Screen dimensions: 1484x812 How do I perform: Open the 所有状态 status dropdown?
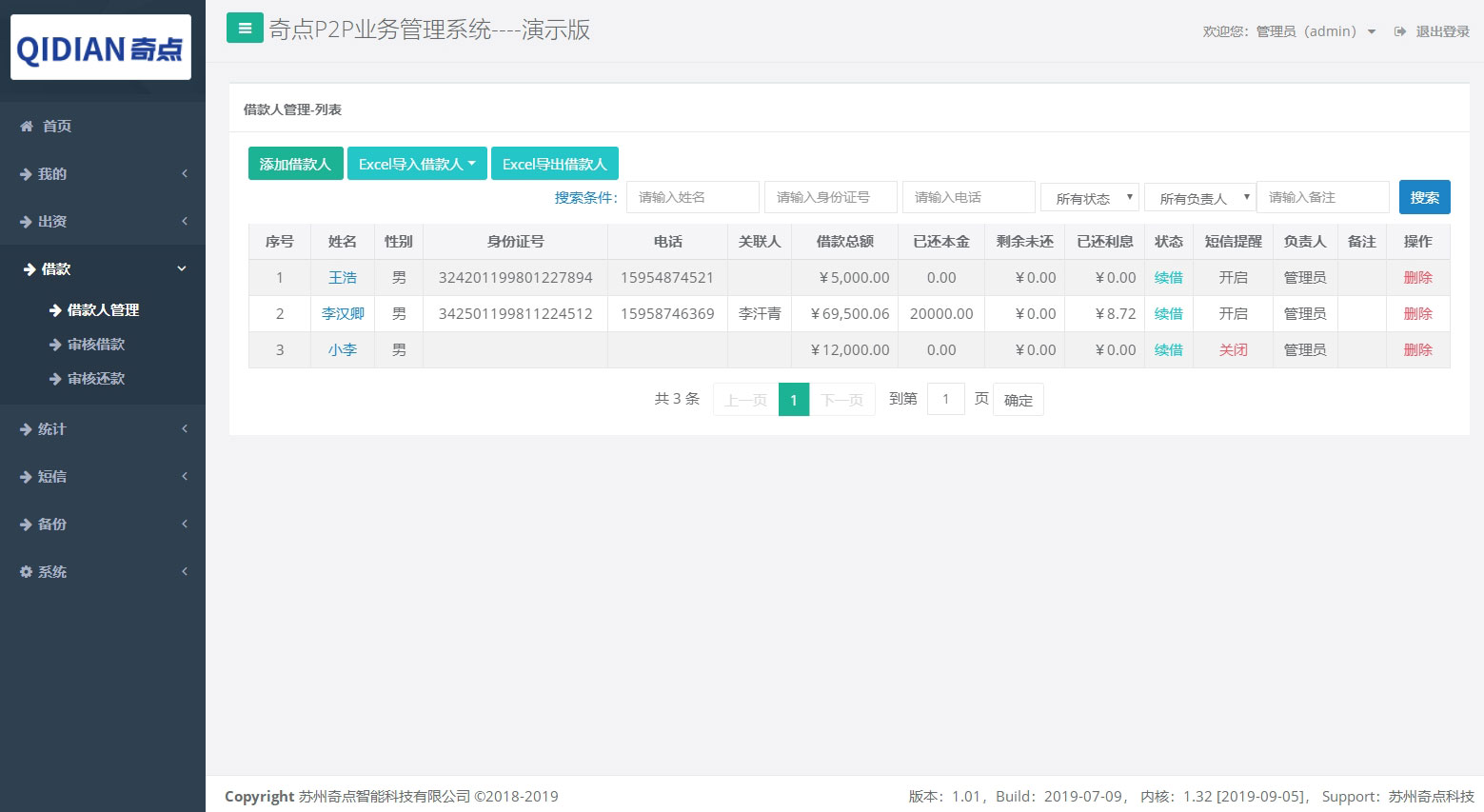[1089, 197]
